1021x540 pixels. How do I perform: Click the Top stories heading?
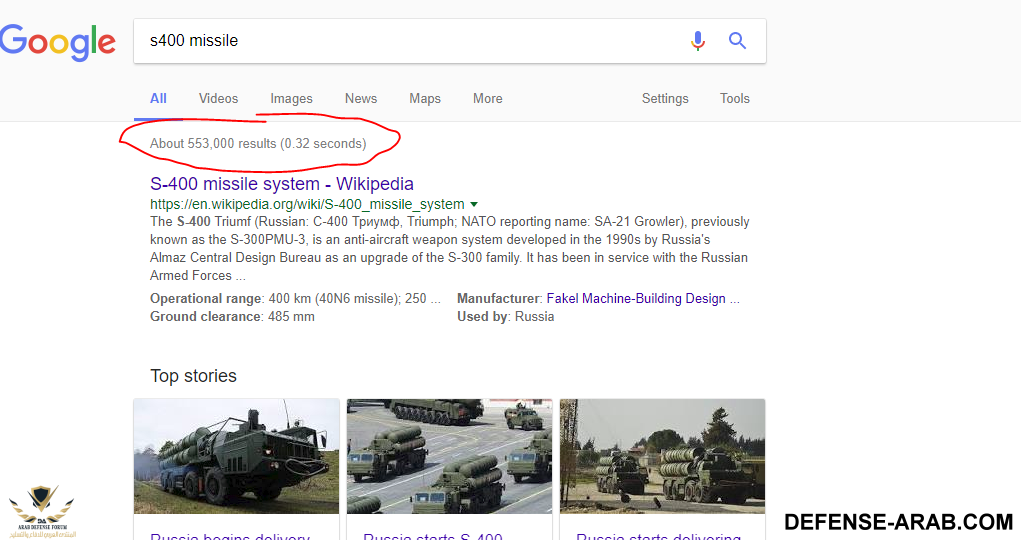click(193, 376)
